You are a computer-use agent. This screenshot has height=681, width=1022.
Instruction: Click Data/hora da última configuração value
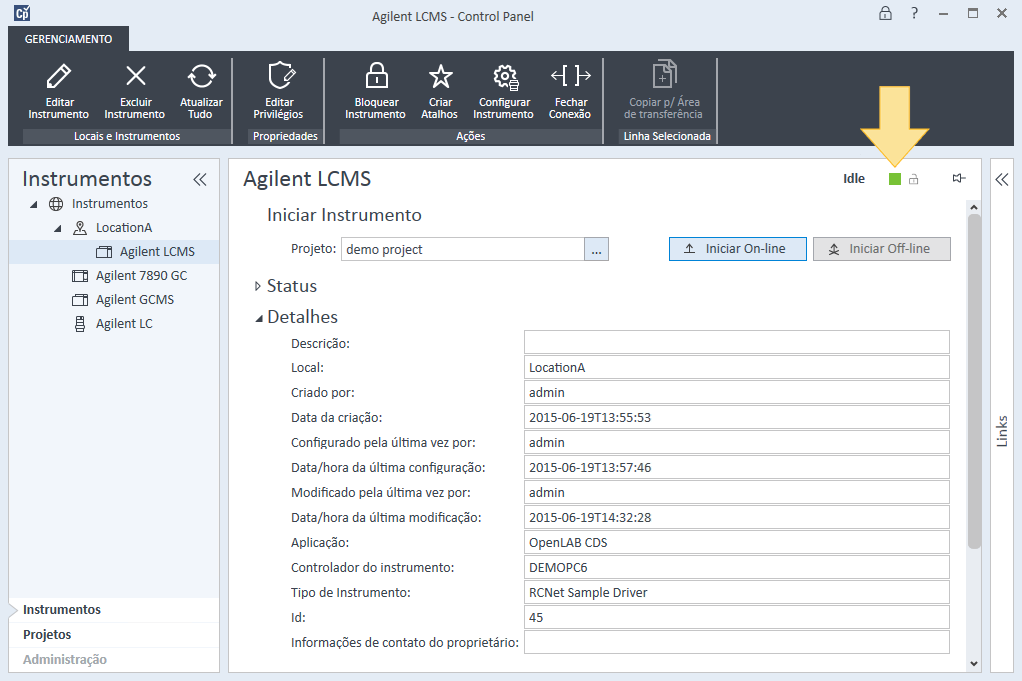pos(737,468)
